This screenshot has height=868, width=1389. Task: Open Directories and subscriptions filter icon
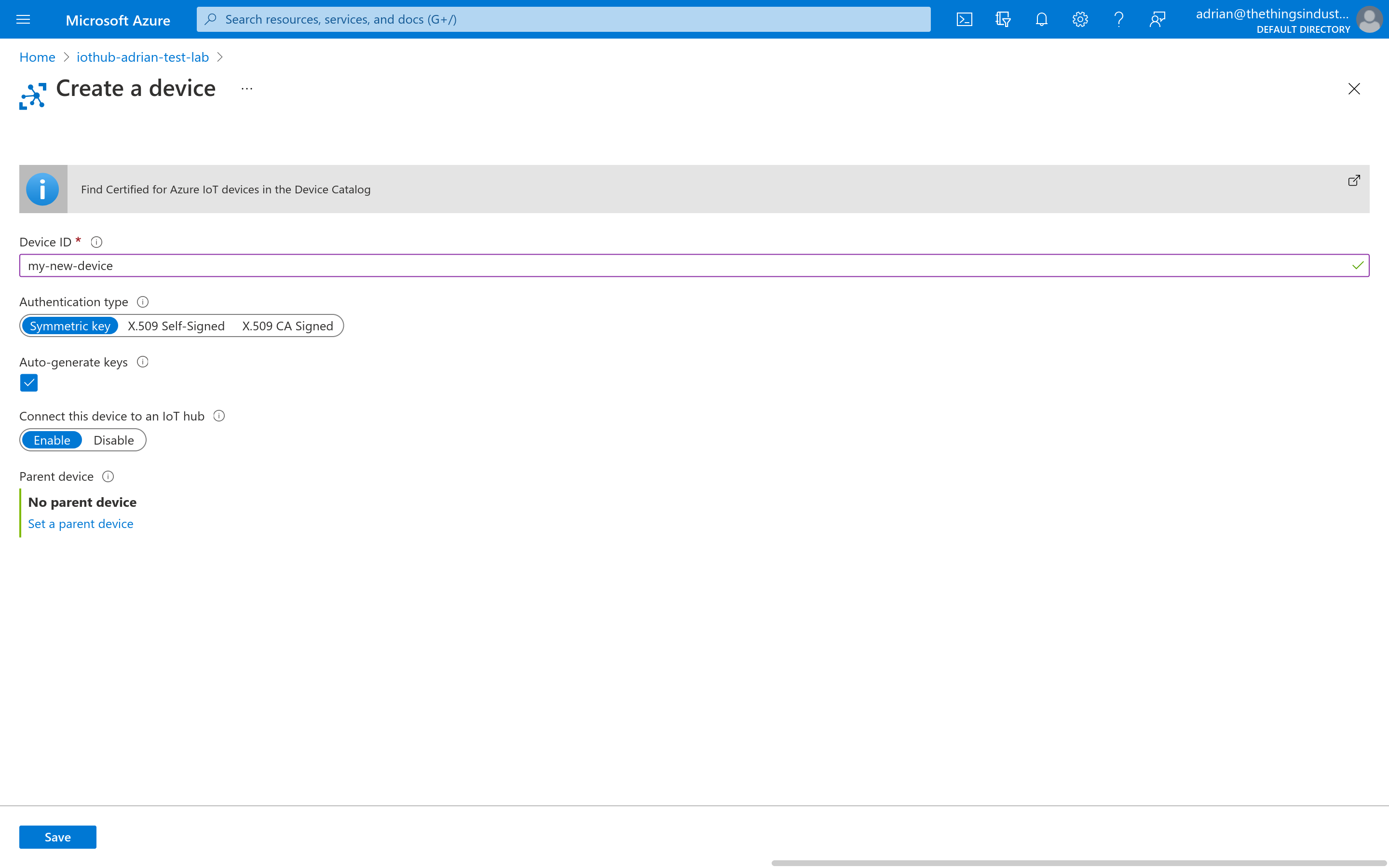1003,19
